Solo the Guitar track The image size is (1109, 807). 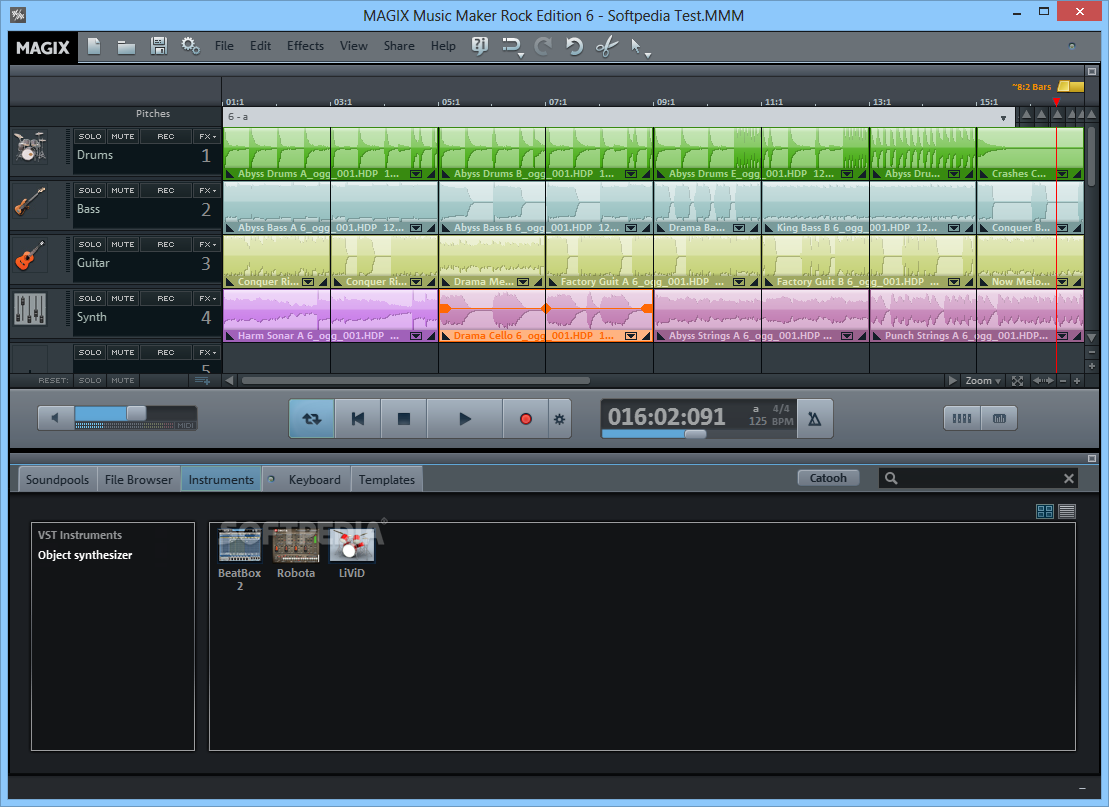90,245
